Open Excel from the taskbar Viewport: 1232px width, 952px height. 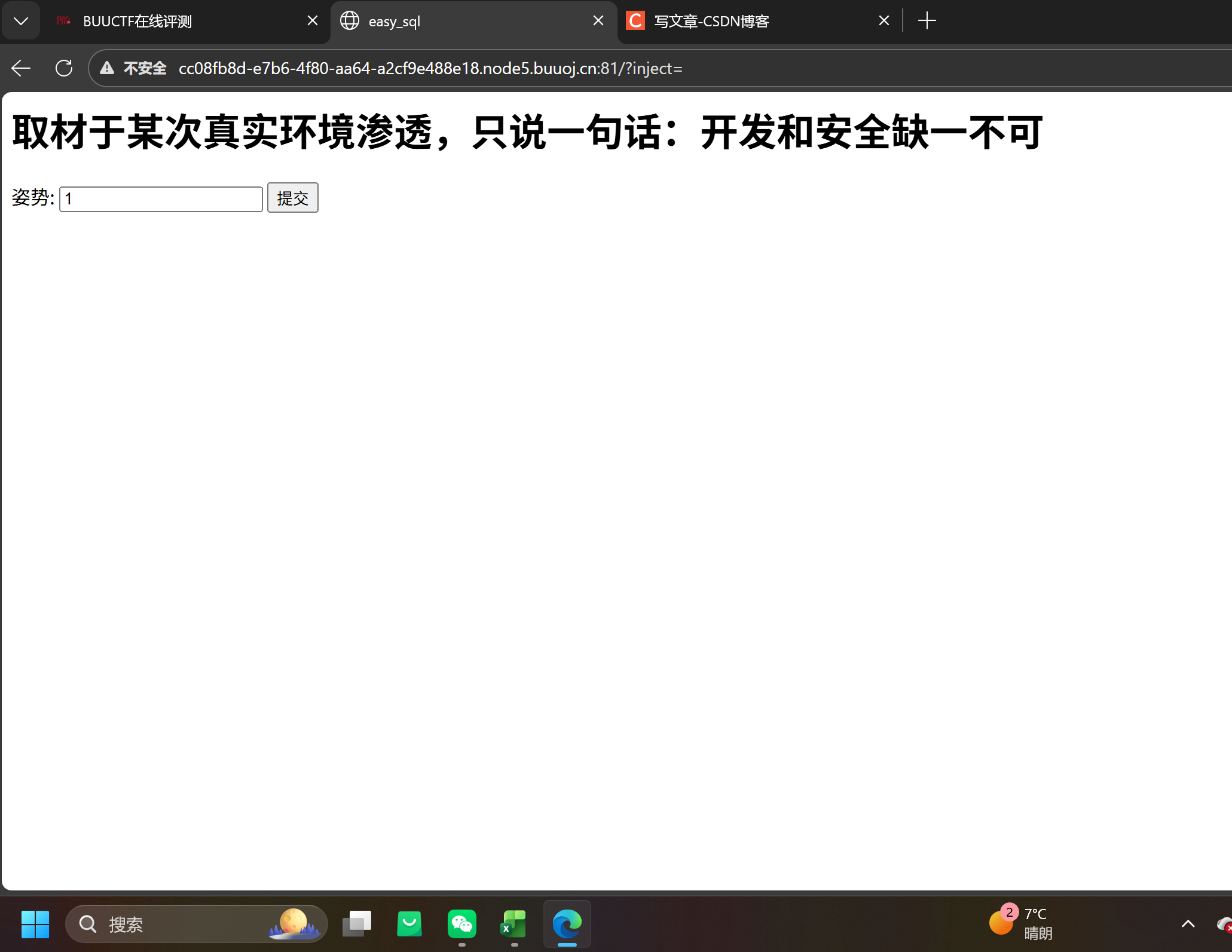point(513,923)
